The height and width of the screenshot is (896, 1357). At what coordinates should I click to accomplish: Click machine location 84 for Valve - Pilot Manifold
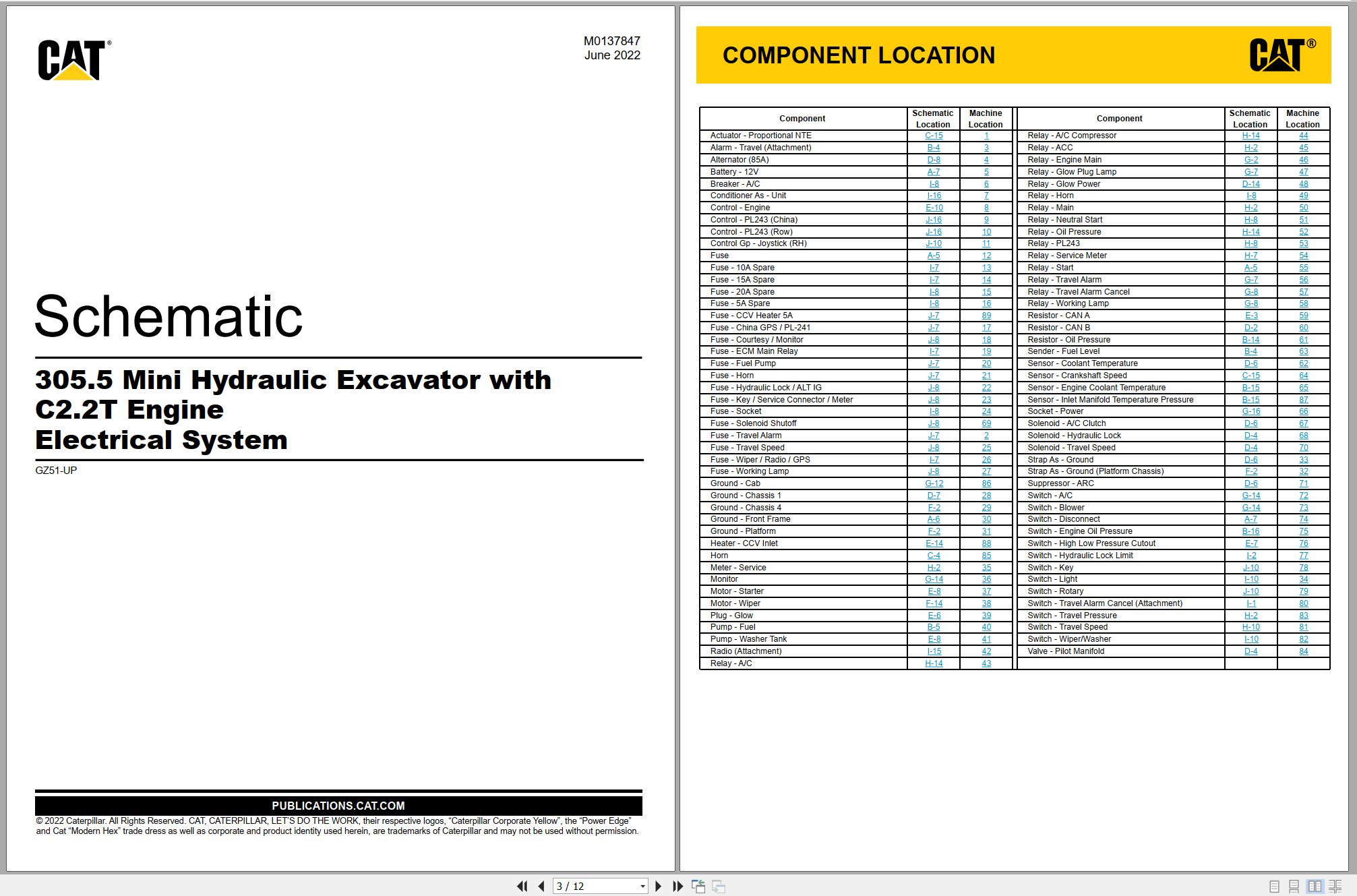point(1304,651)
